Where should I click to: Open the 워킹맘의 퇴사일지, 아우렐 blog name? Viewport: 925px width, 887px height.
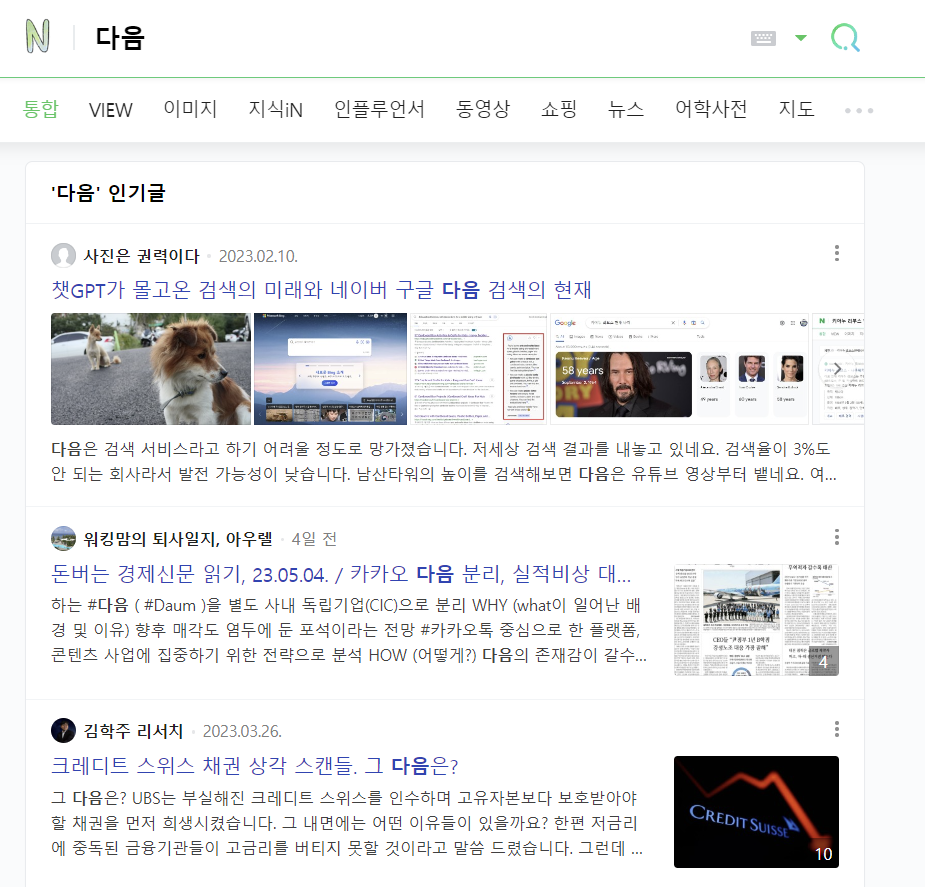[x=178, y=538]
